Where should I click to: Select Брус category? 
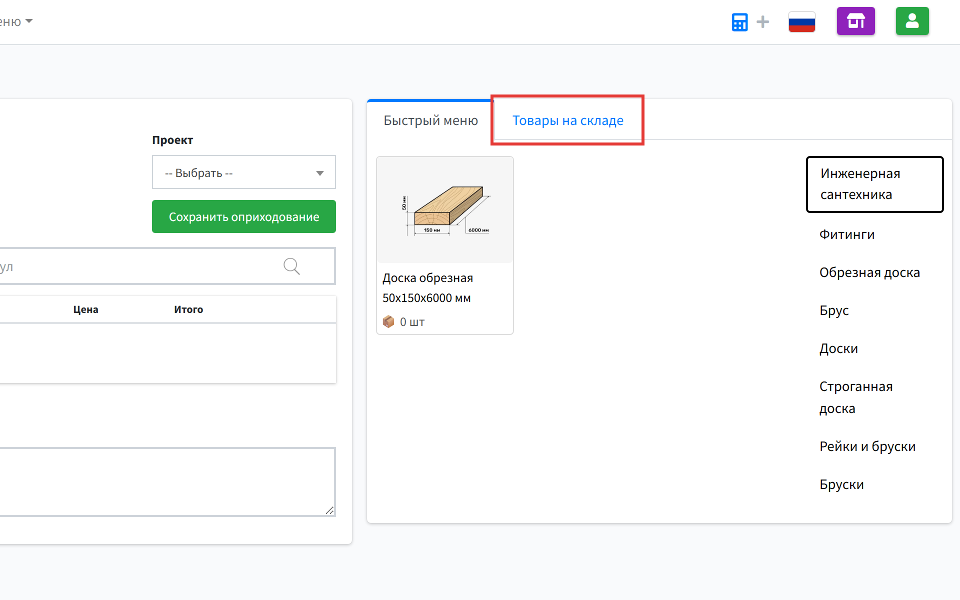tap(834, 310)
